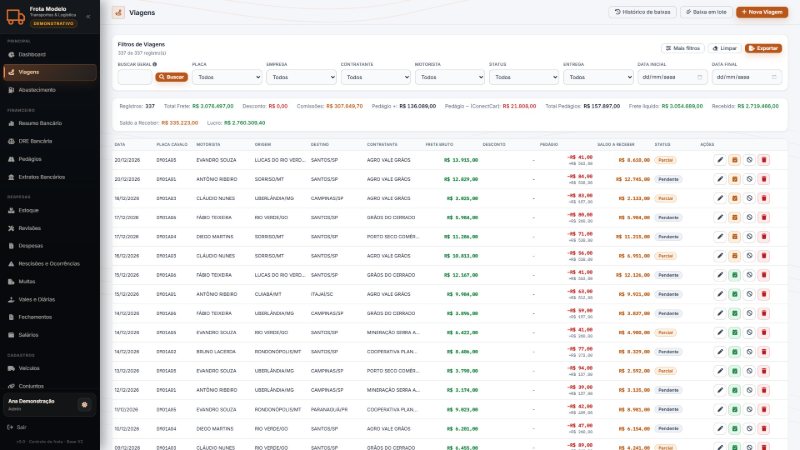Screen dimensions: 800x450
Task: Click the Pedágios sidebar icon
Action: tap(11, 159)
